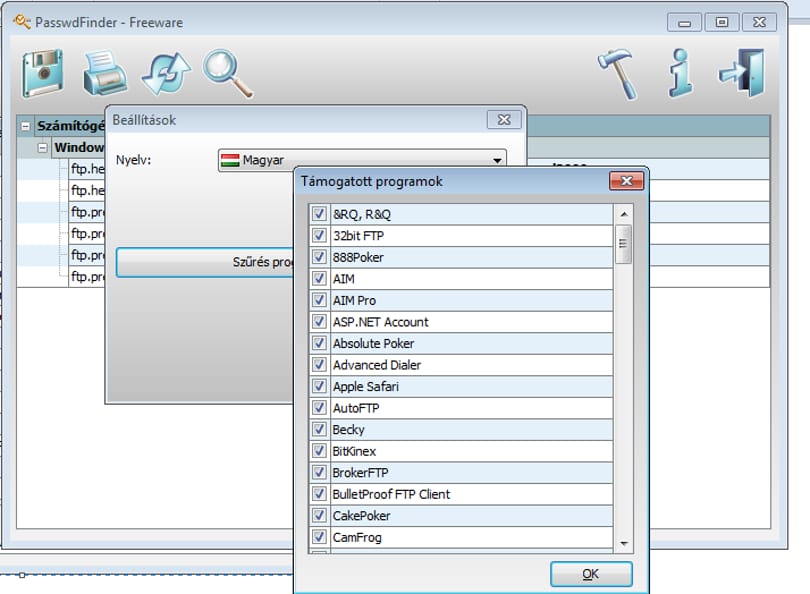810x594 pixels.
Task: Click the exit door icon
Action: point(742,73)
